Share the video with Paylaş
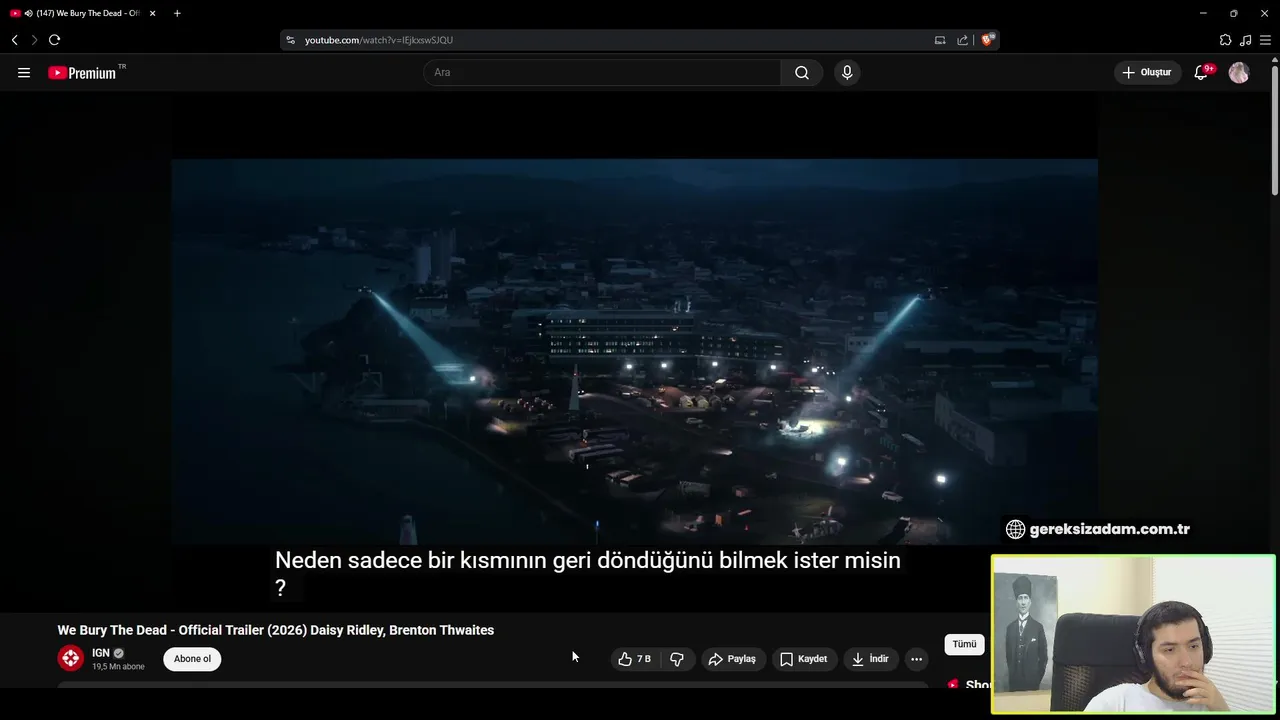This screenshot has width=1280, height=720. pyautogui.click(x=732, y=659)
